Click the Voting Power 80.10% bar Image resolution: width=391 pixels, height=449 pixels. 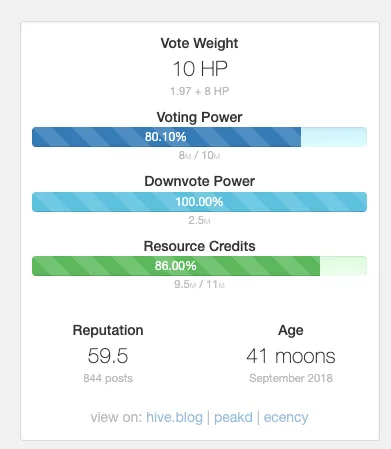pos(199,137)
